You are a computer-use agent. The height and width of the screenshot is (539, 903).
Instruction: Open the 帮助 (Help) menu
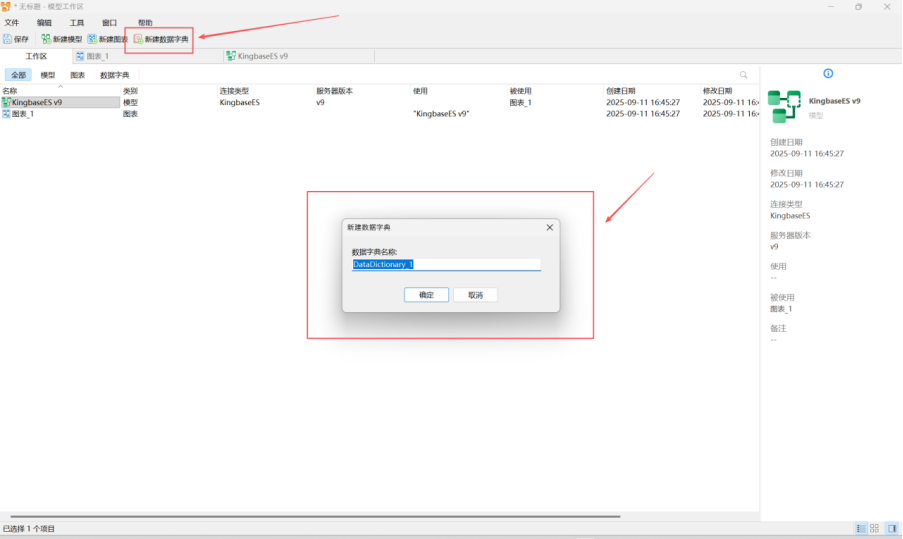click(x=146, y=22)
